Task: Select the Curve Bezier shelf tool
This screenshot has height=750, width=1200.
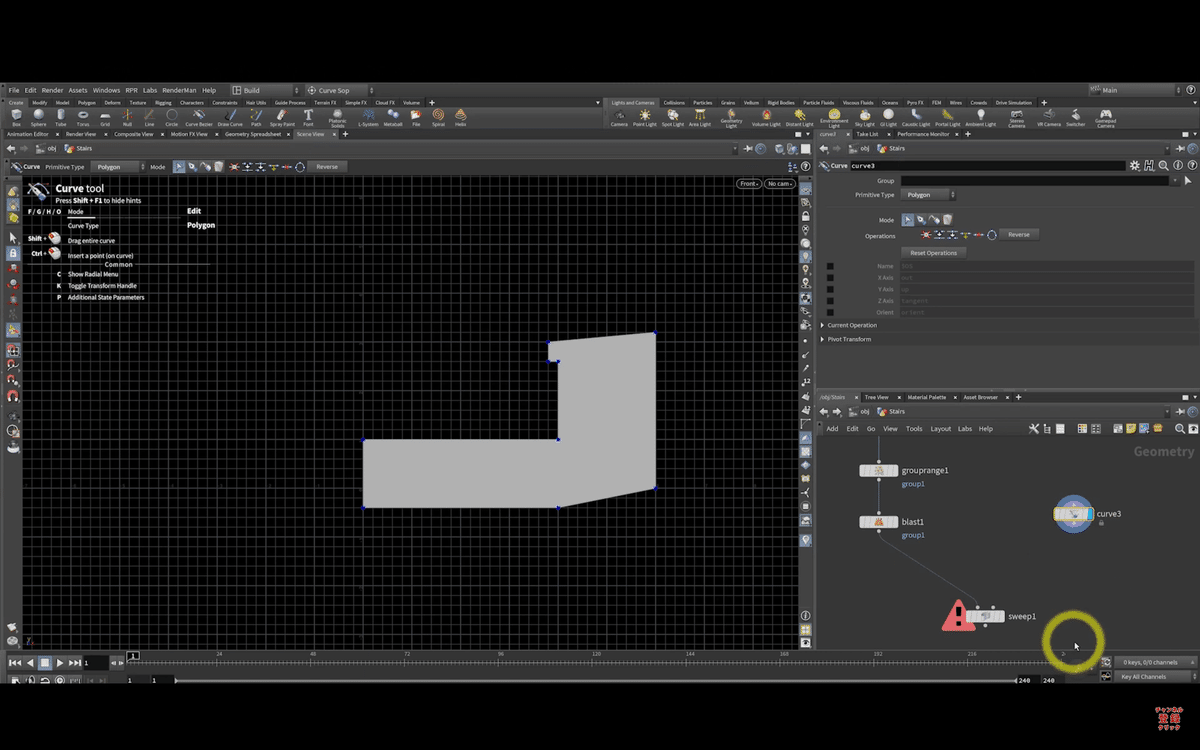Action: click(x=199, y=118)
